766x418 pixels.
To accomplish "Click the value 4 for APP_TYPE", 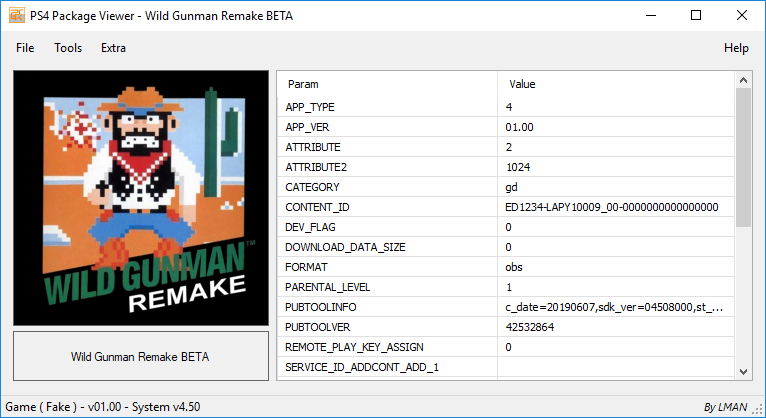I will pyautogui.click(x=509, y=107).
